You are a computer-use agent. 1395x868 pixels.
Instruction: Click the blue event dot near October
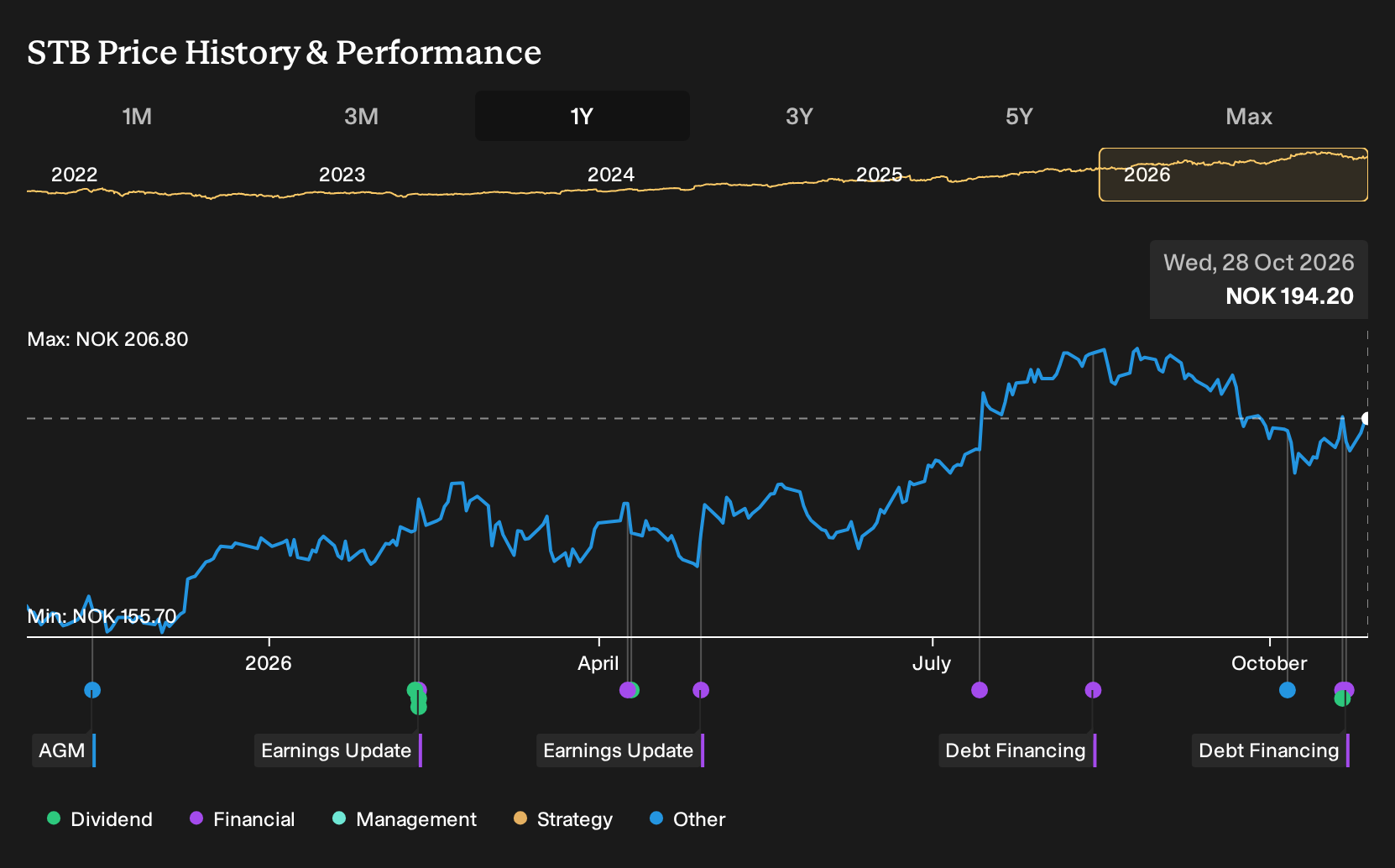(x=1288, y=690)
